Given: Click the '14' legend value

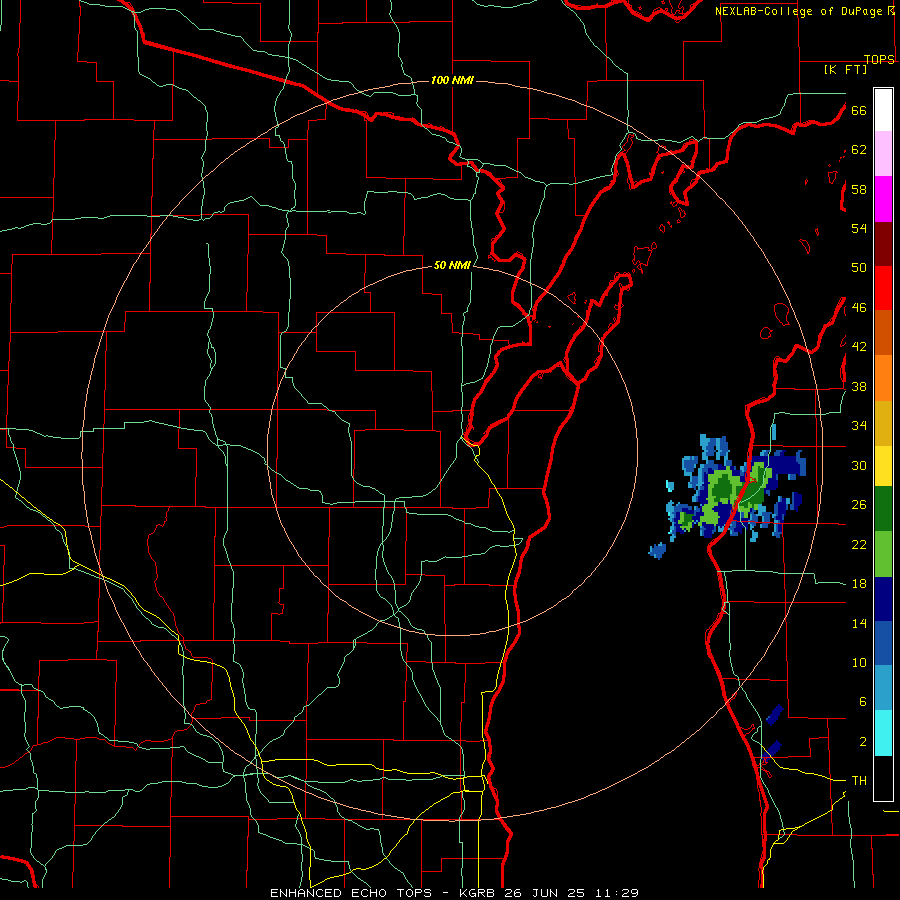Looking at the screenshot, I should tap(859, 623).
